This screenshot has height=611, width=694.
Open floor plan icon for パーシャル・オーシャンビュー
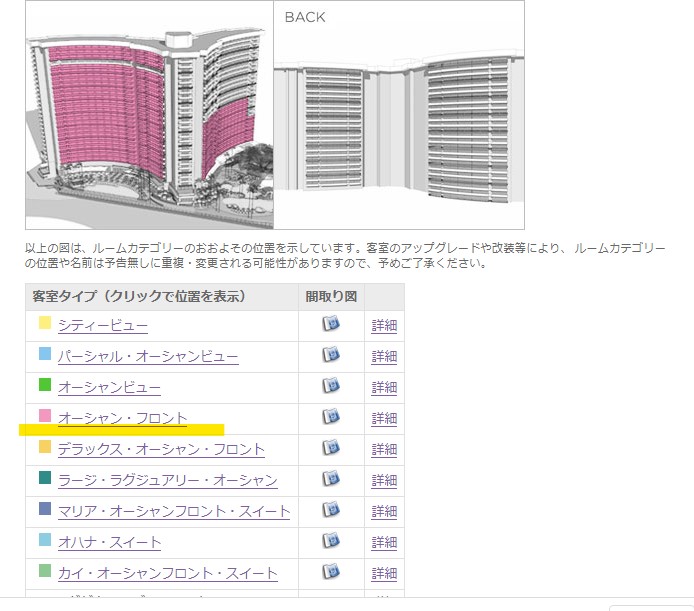point(331,355)
